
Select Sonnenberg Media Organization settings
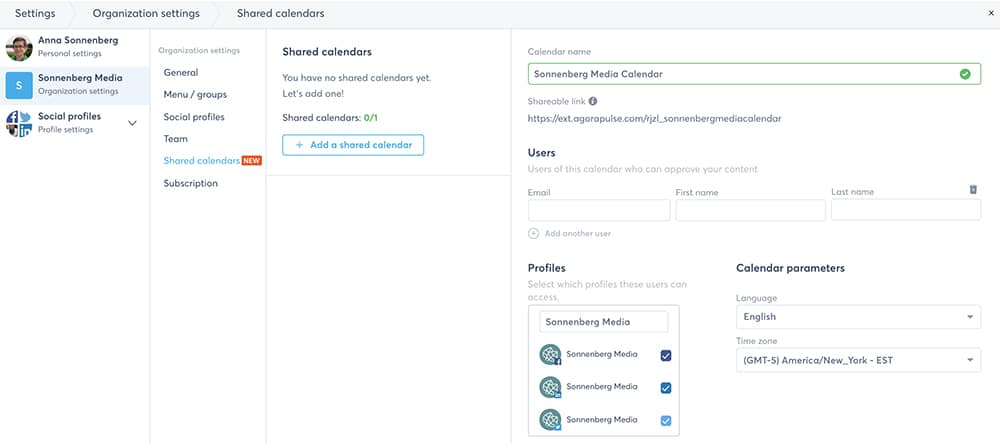point(75,85)
